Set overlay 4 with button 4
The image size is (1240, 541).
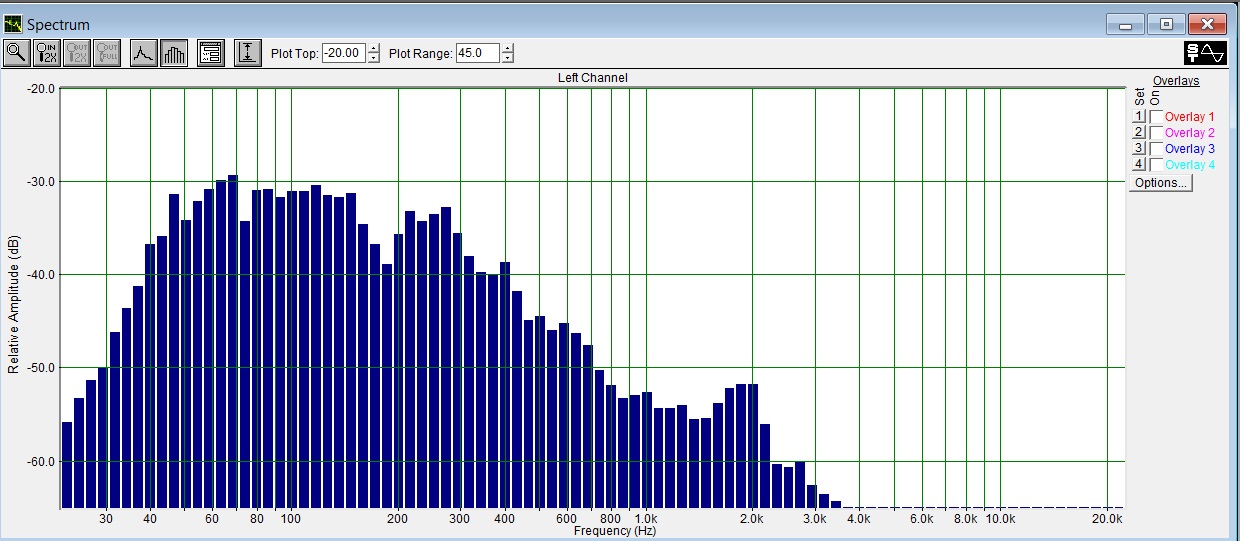coord(1138,165)
